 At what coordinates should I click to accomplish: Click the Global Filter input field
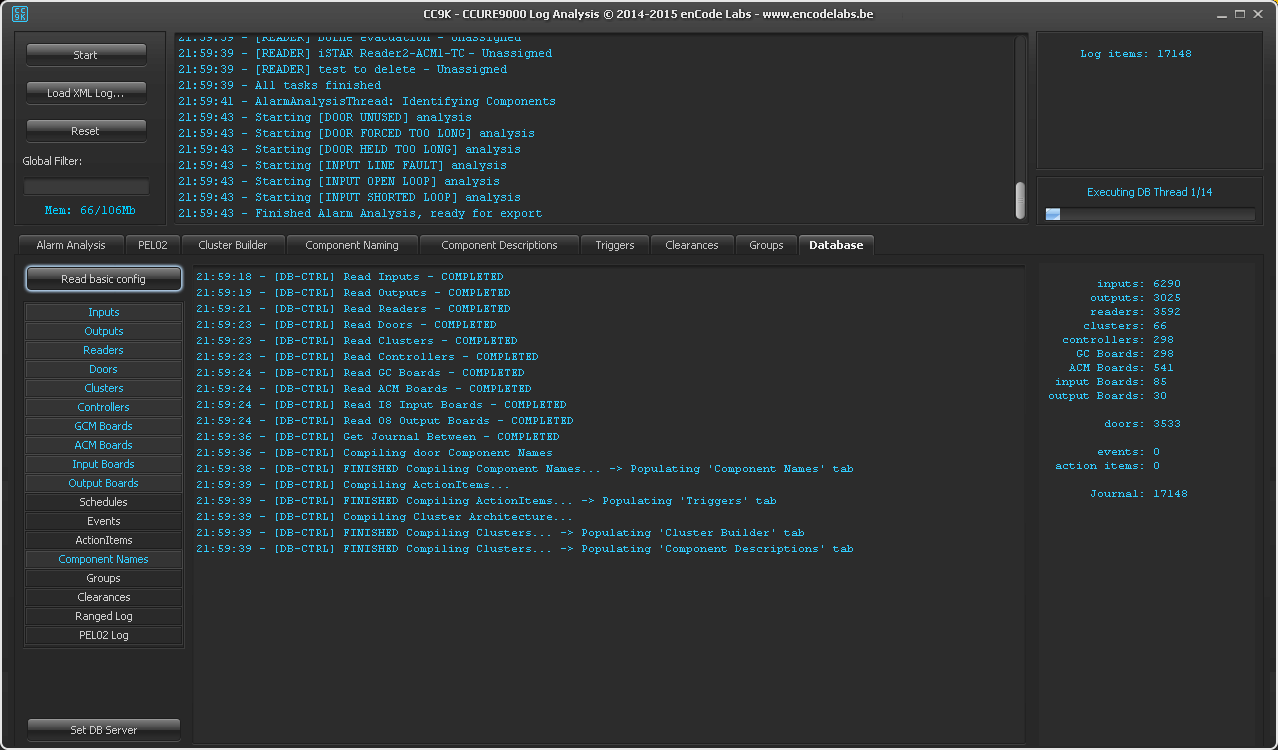(x=86, y=187)
